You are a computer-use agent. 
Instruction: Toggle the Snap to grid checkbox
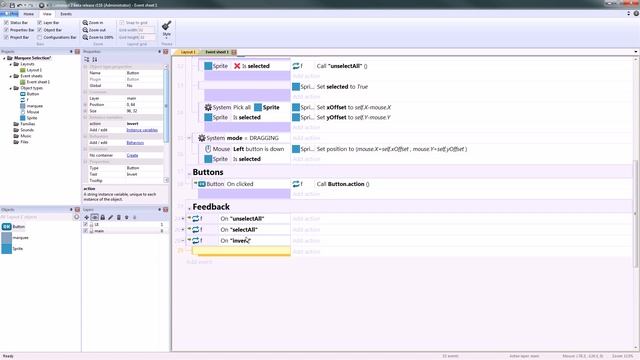tap(122, 23)
